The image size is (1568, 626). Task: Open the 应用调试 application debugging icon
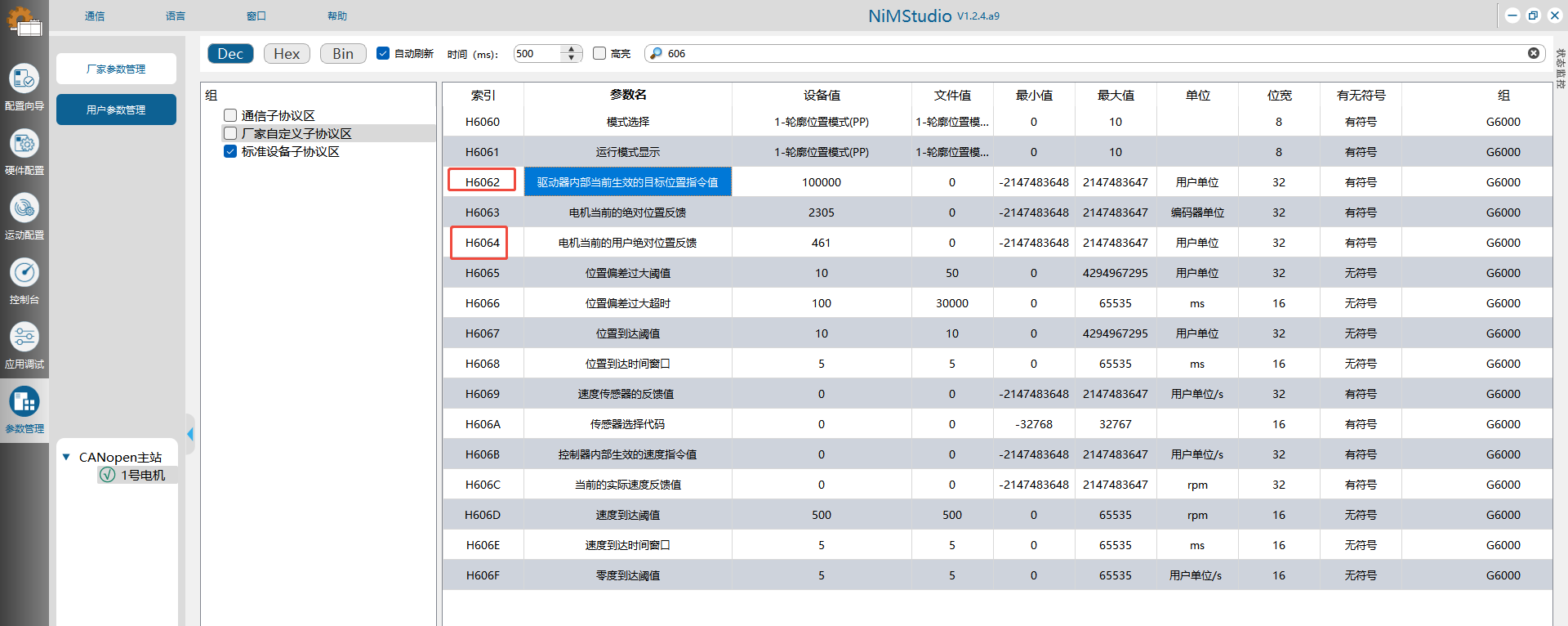24,337
